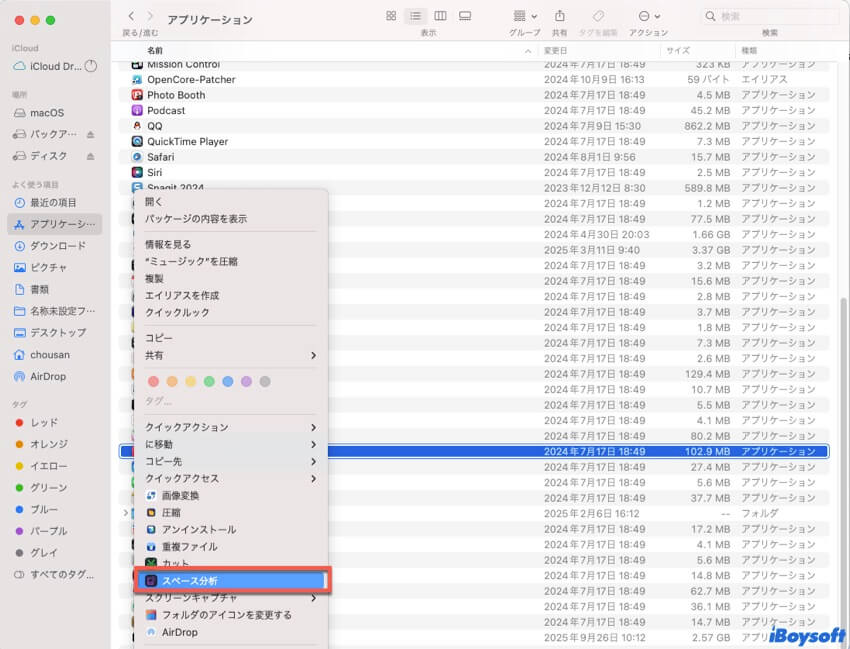Eject the ディスク volume in sidebar
The height and width of the screenshot is (649, 850).
(x=90, y=156)
